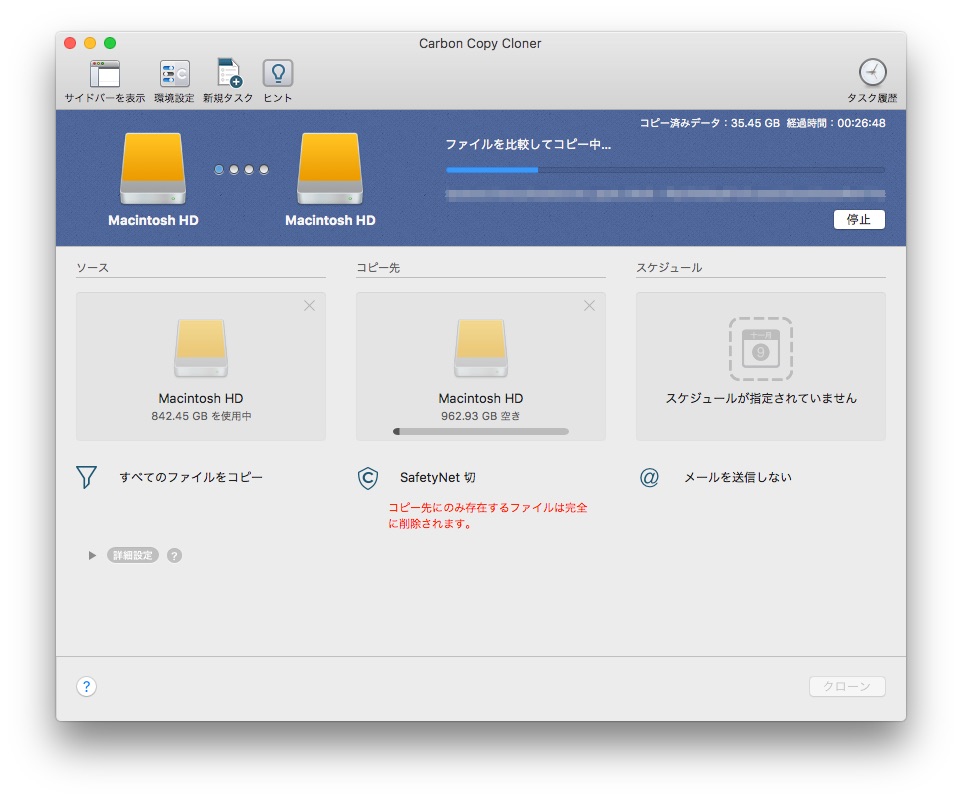Open タスク履歴 clock icon
962x801 pixels.
pyautogui.click(x=872, y=72)
